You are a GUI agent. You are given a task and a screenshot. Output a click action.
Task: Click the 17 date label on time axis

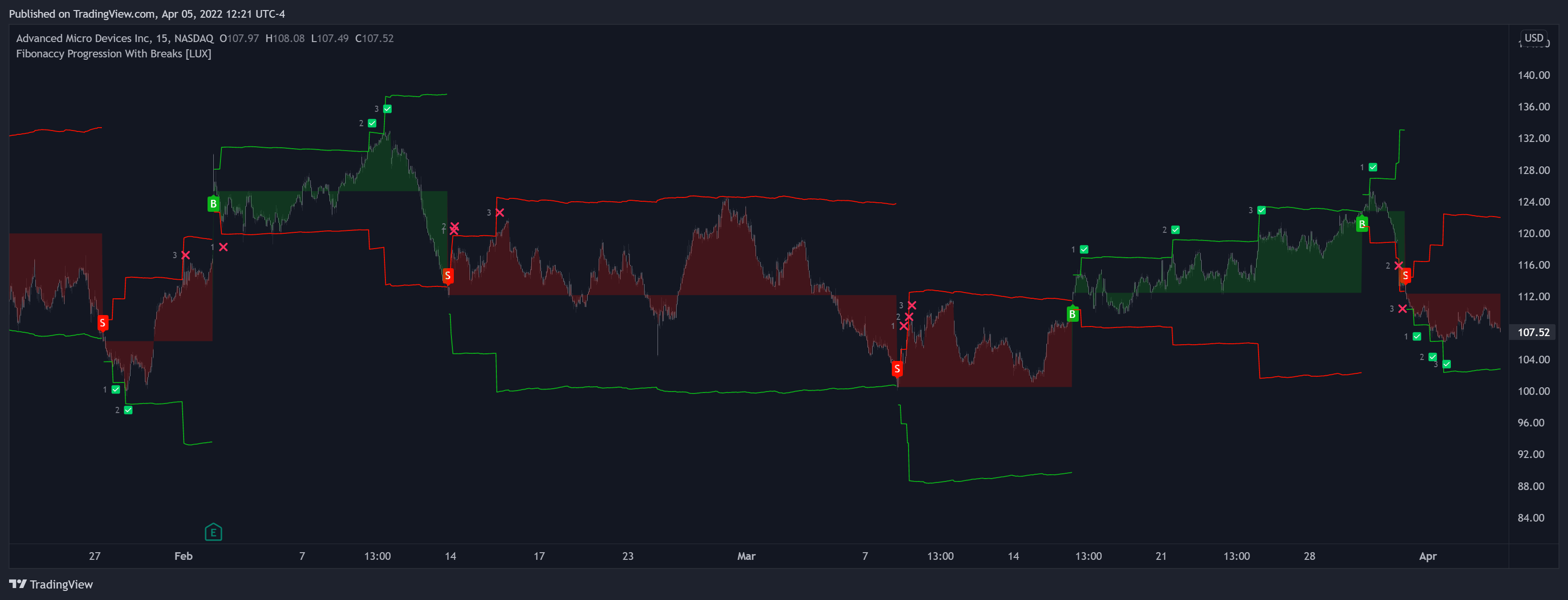pyautogui.click(x=539, y=556)
